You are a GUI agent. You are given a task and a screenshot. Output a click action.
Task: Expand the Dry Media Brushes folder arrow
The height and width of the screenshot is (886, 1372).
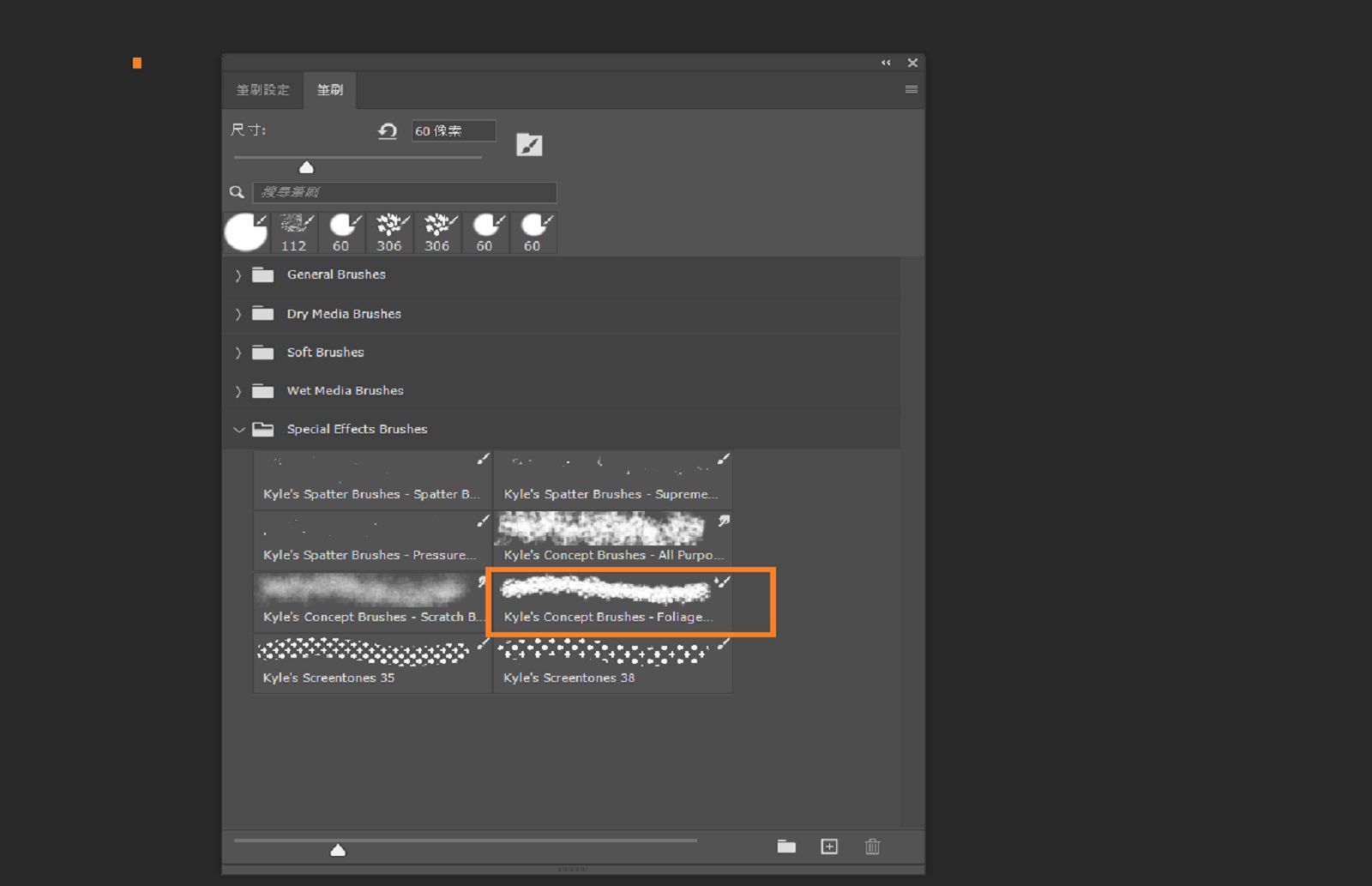(x=238, y=314)
